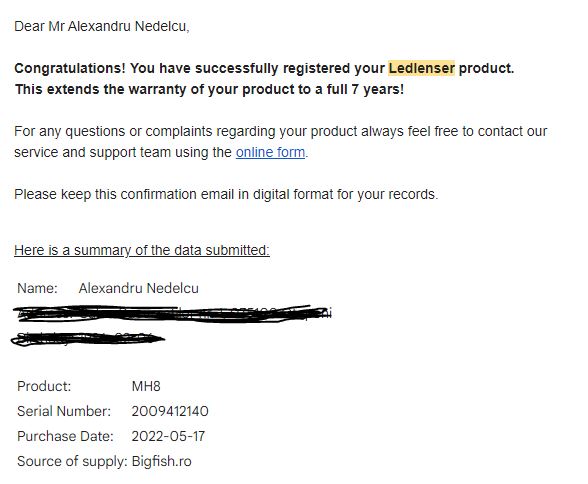Click the 'For any questions or complaints' sentence
The image size is (588, 484).
pos(280,142)
